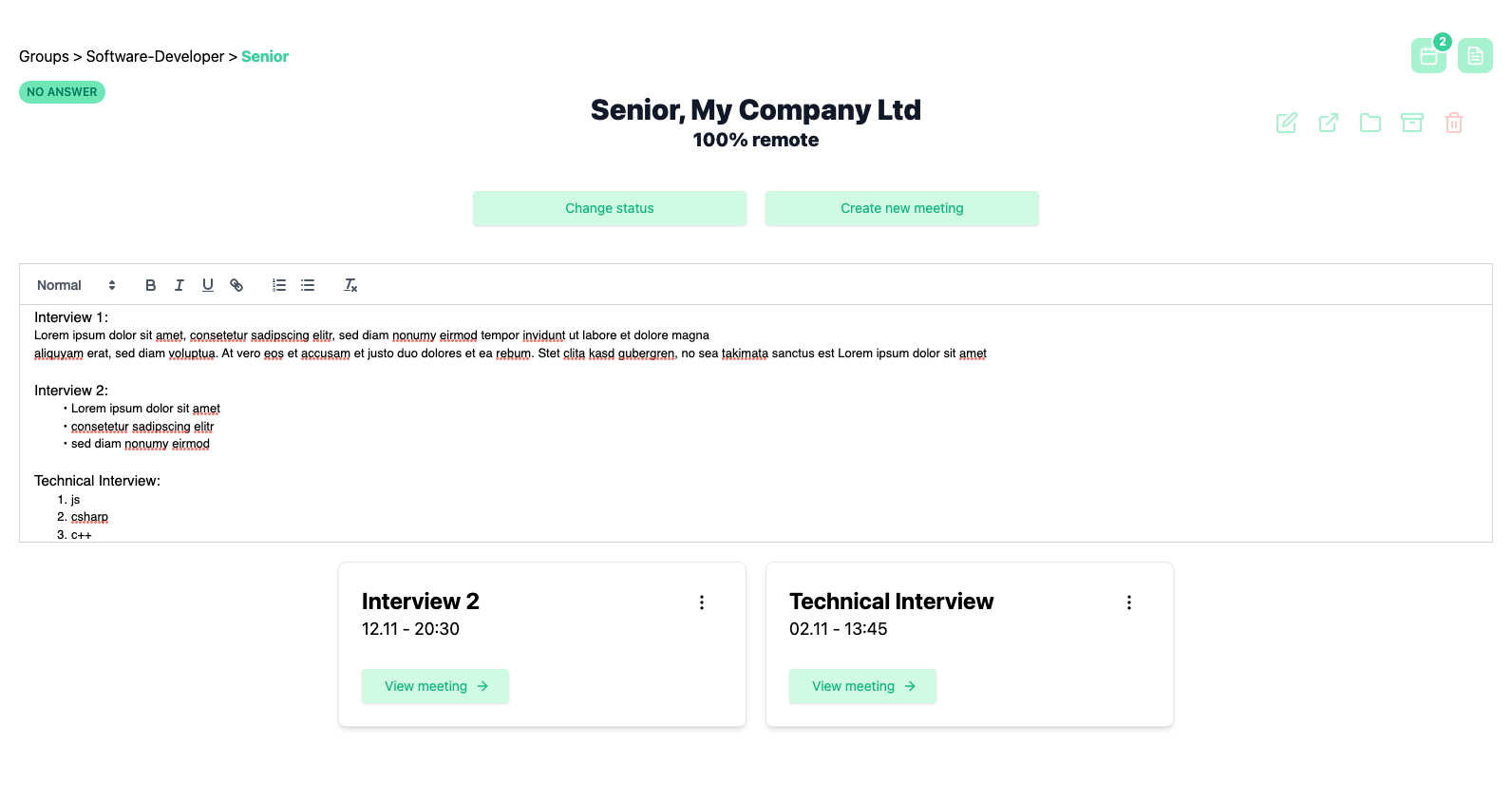Click Create new meeting button
The width and height of the screenshot is (1512, 803).
902,209
